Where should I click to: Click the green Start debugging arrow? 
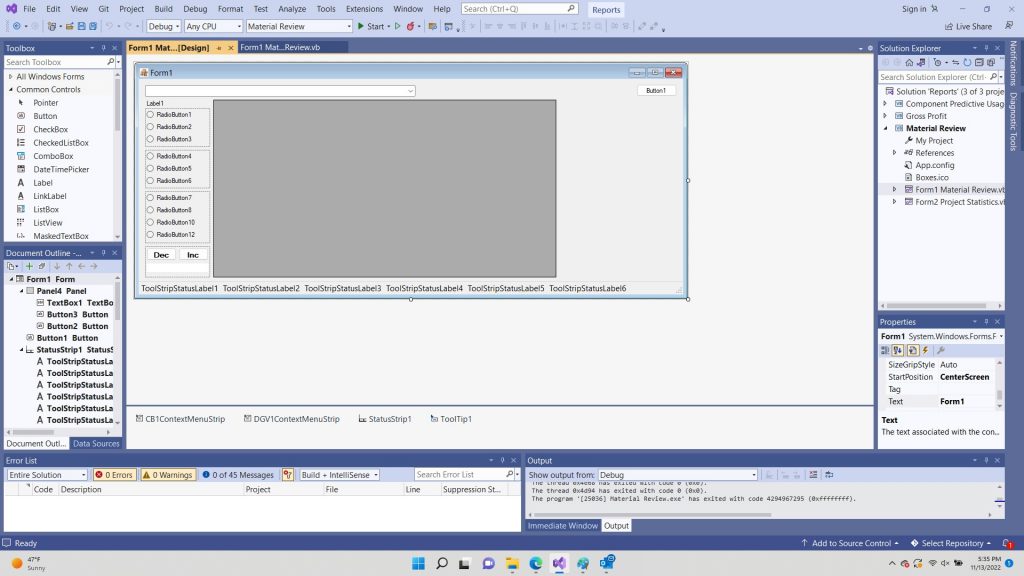click(x=362, y=26)
